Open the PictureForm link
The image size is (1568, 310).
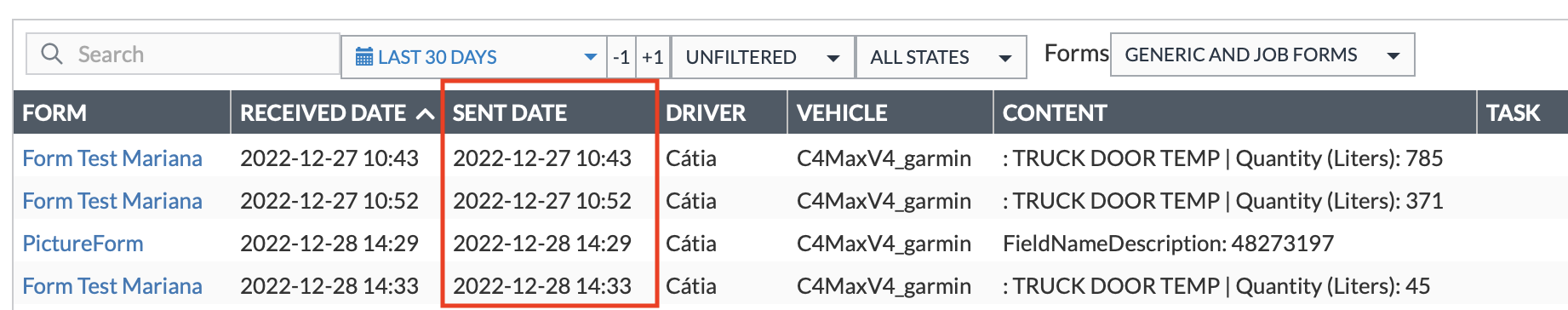click(83, 244)
